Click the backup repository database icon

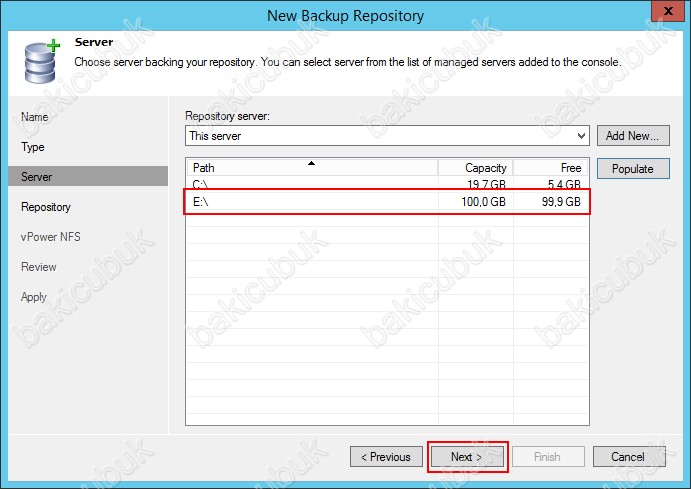37,61
